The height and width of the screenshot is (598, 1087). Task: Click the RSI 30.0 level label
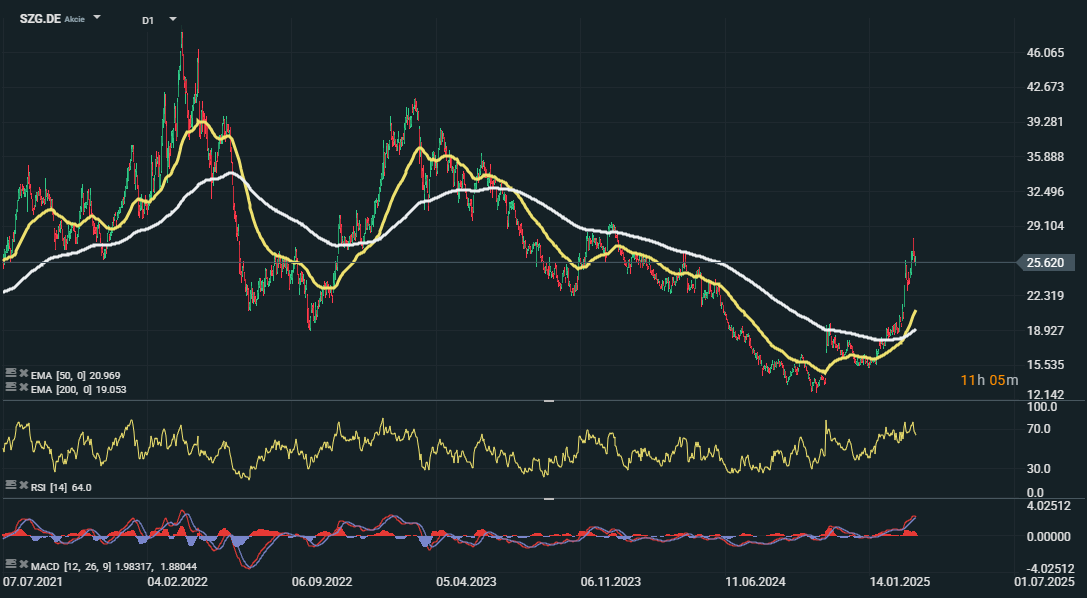coord(1038,469)
